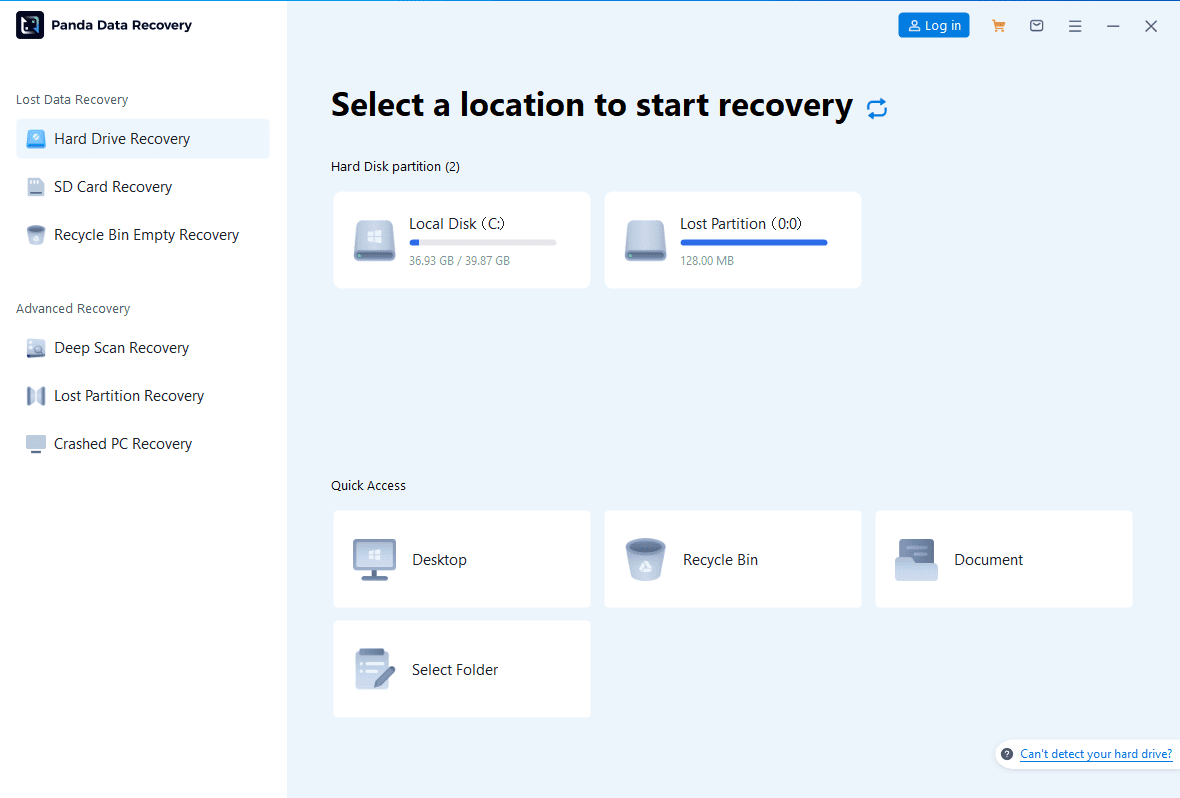
Task: Click the Local Disk (C:) drive icon
Action: point(374,240)
